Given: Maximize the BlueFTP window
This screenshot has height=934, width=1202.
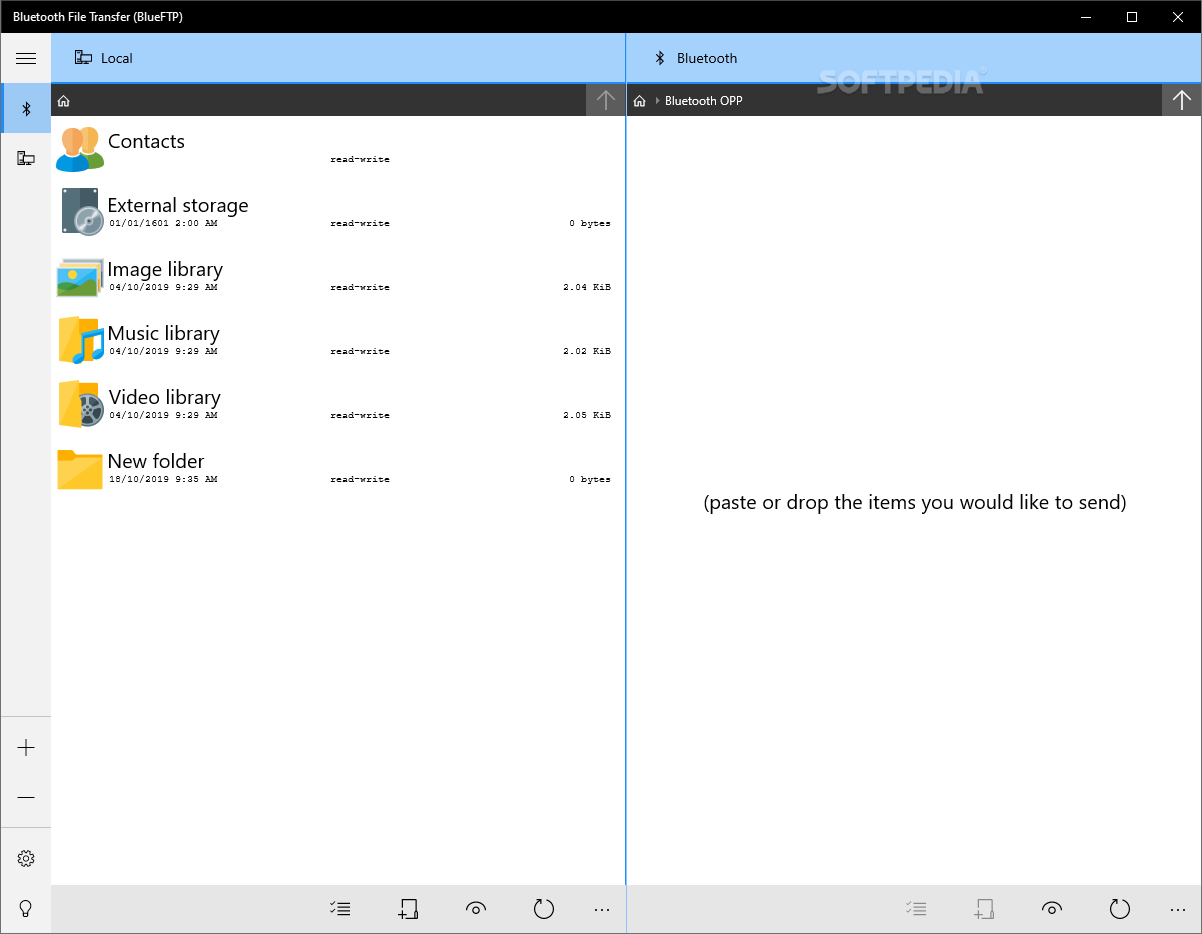Looking at the screenshot, I should click(x=1132, y=17).
